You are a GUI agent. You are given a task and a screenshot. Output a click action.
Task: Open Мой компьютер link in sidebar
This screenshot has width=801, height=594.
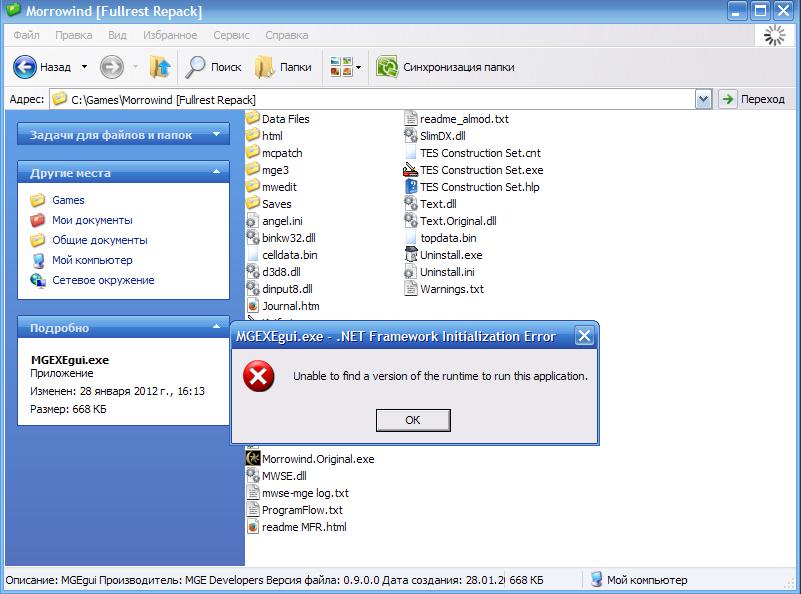(92, 260)
